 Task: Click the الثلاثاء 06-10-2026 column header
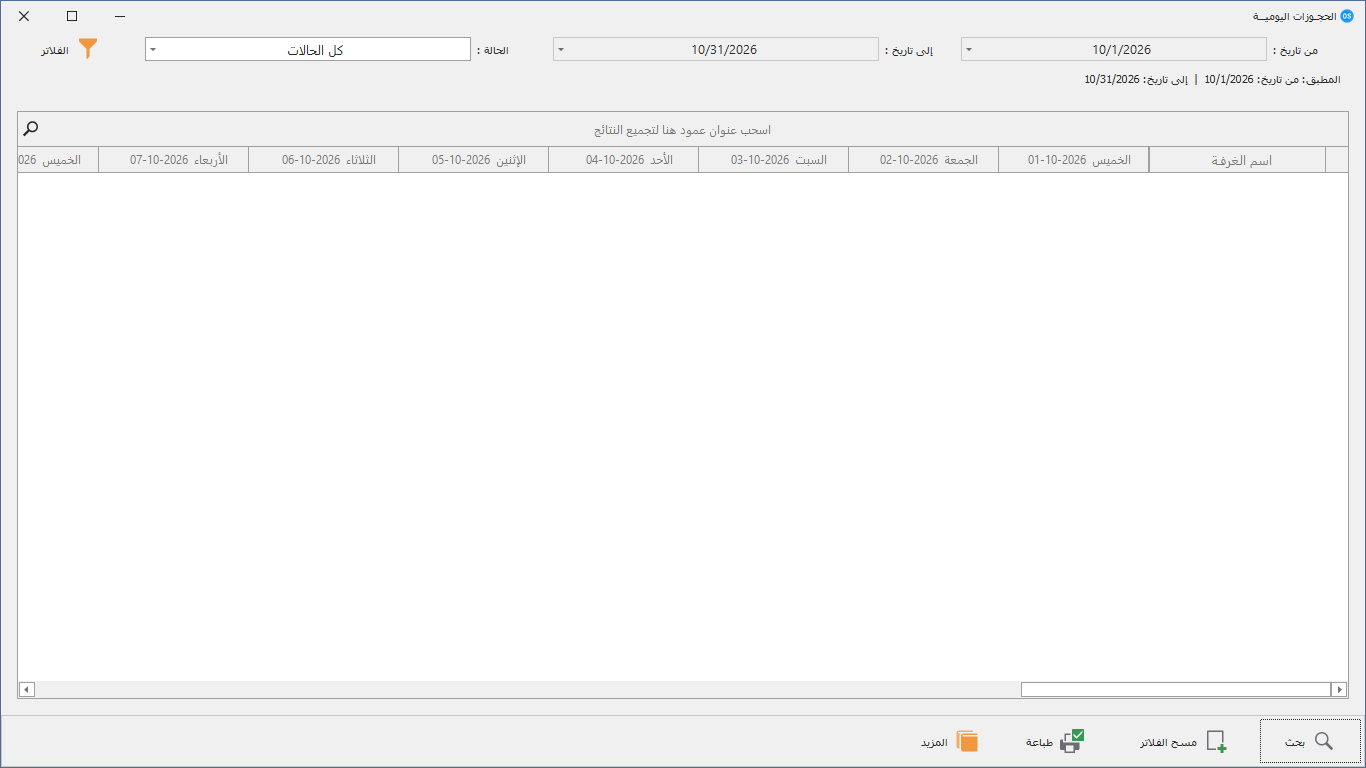tap(324, 160)
